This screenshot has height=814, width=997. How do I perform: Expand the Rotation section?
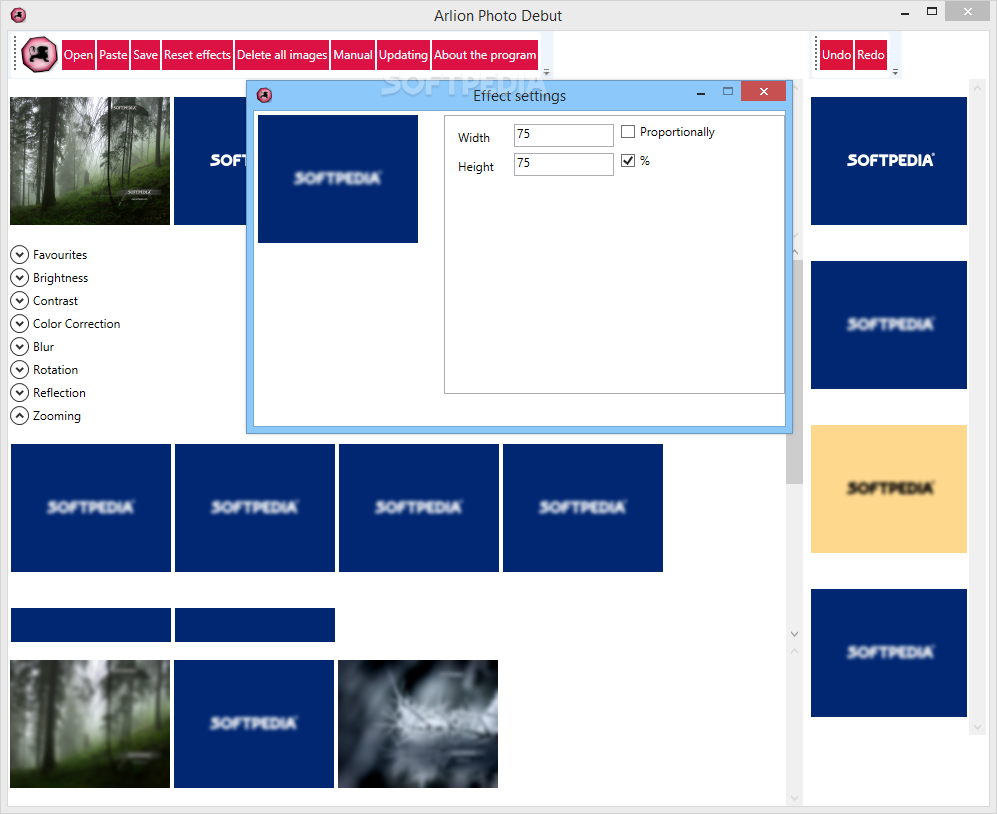tap(20, 369)
